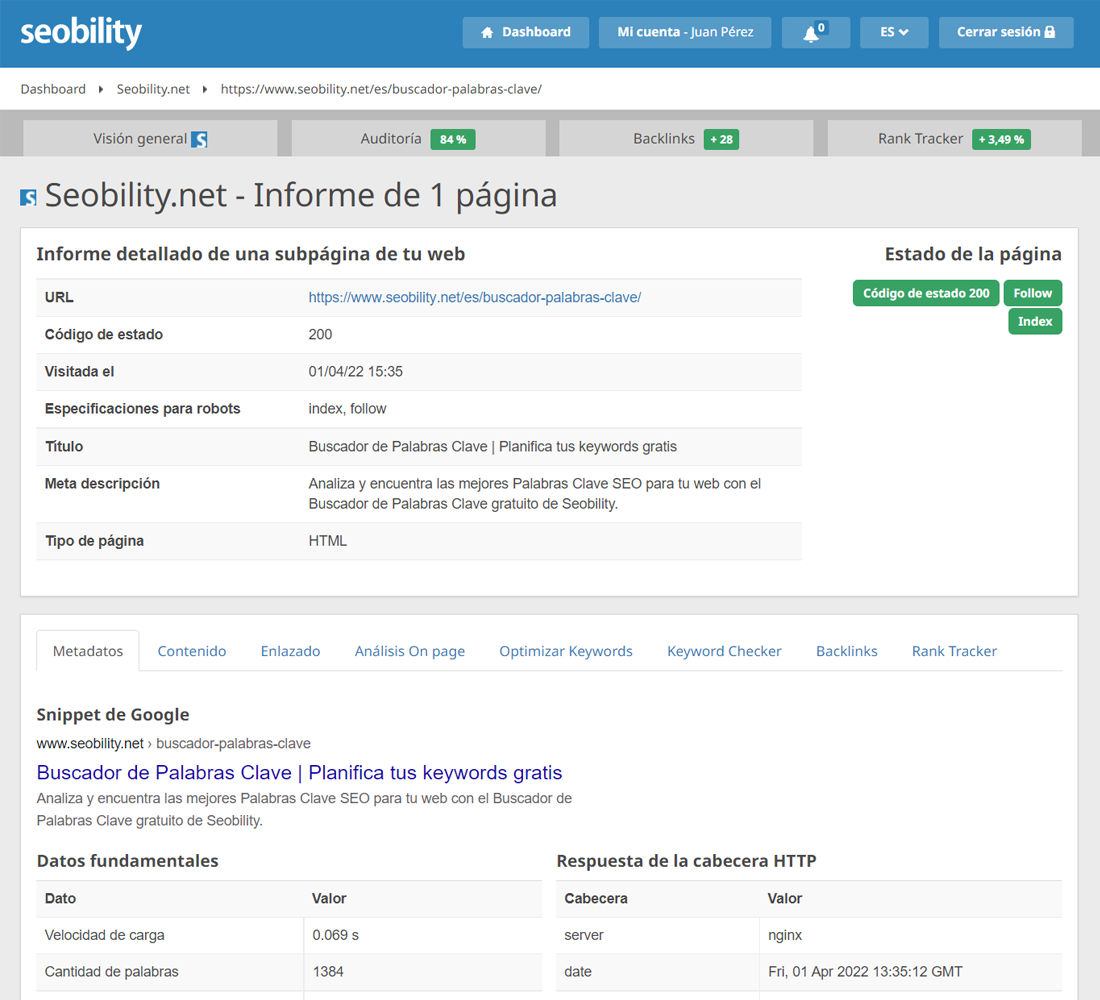The height and width of the screenshot is (1000, 1100).
Task: Click the Google snippet title link
Action: pyautogui.click(x=299, y=772)
